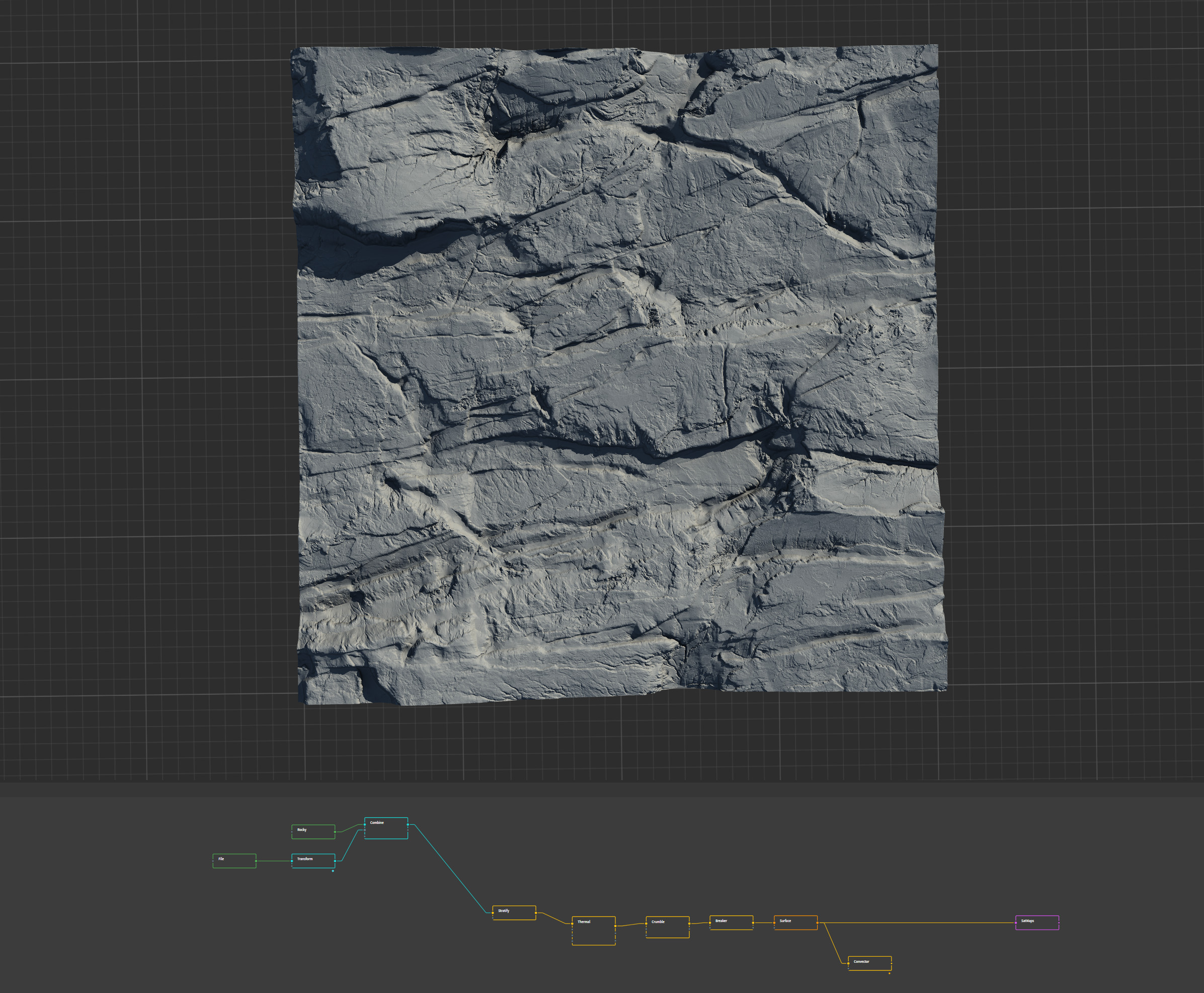
Task: Select the Thermal node
Action: click(x=593, y=931)
